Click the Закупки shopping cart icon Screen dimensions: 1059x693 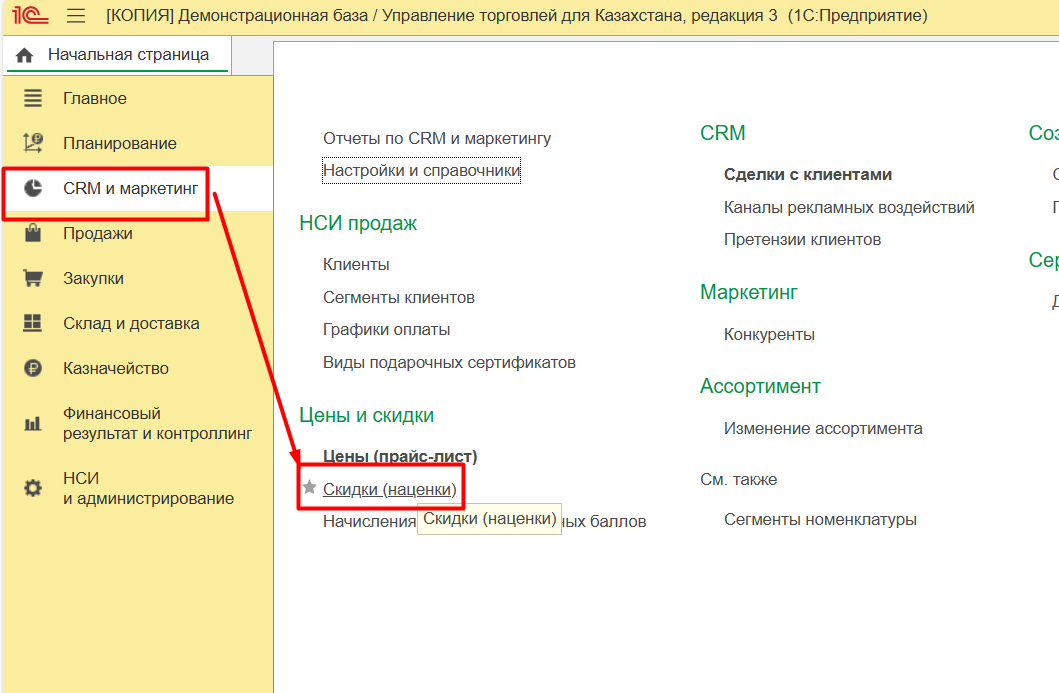click(33, 278)
